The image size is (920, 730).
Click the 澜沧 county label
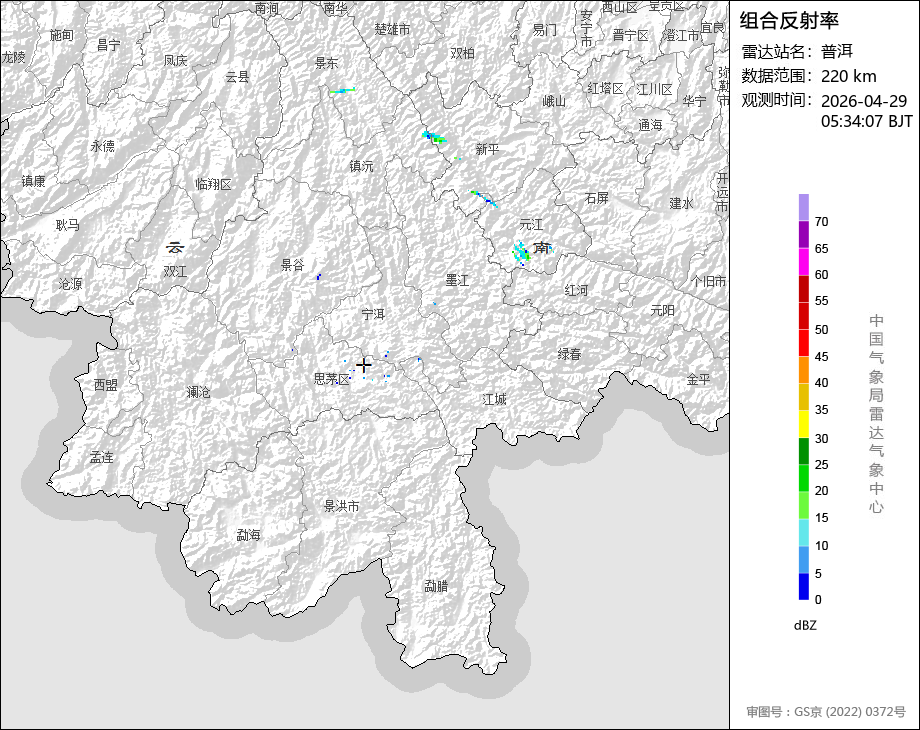coord(199,392)
